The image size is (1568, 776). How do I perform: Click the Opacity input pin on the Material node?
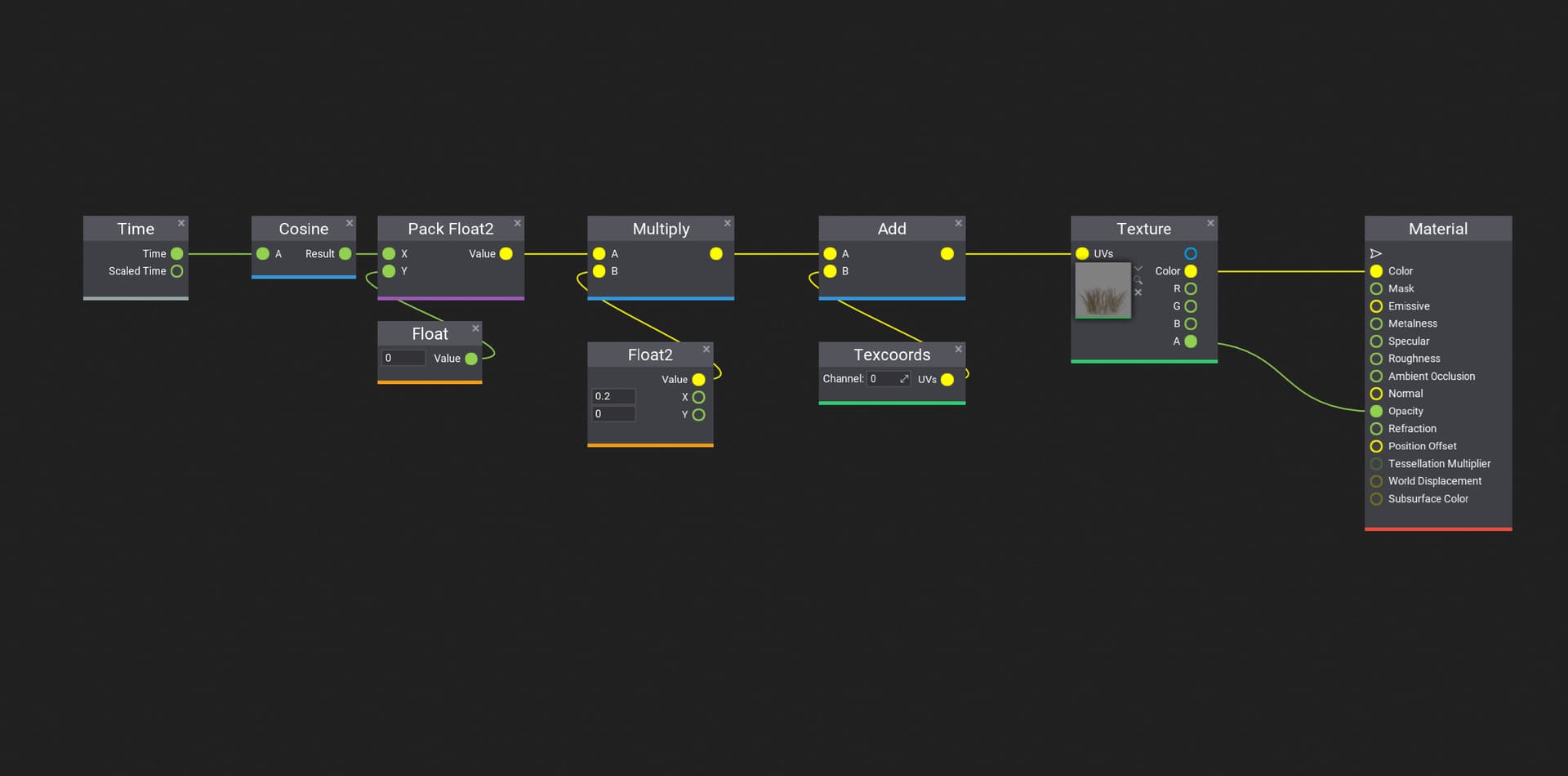[1376, 412]
